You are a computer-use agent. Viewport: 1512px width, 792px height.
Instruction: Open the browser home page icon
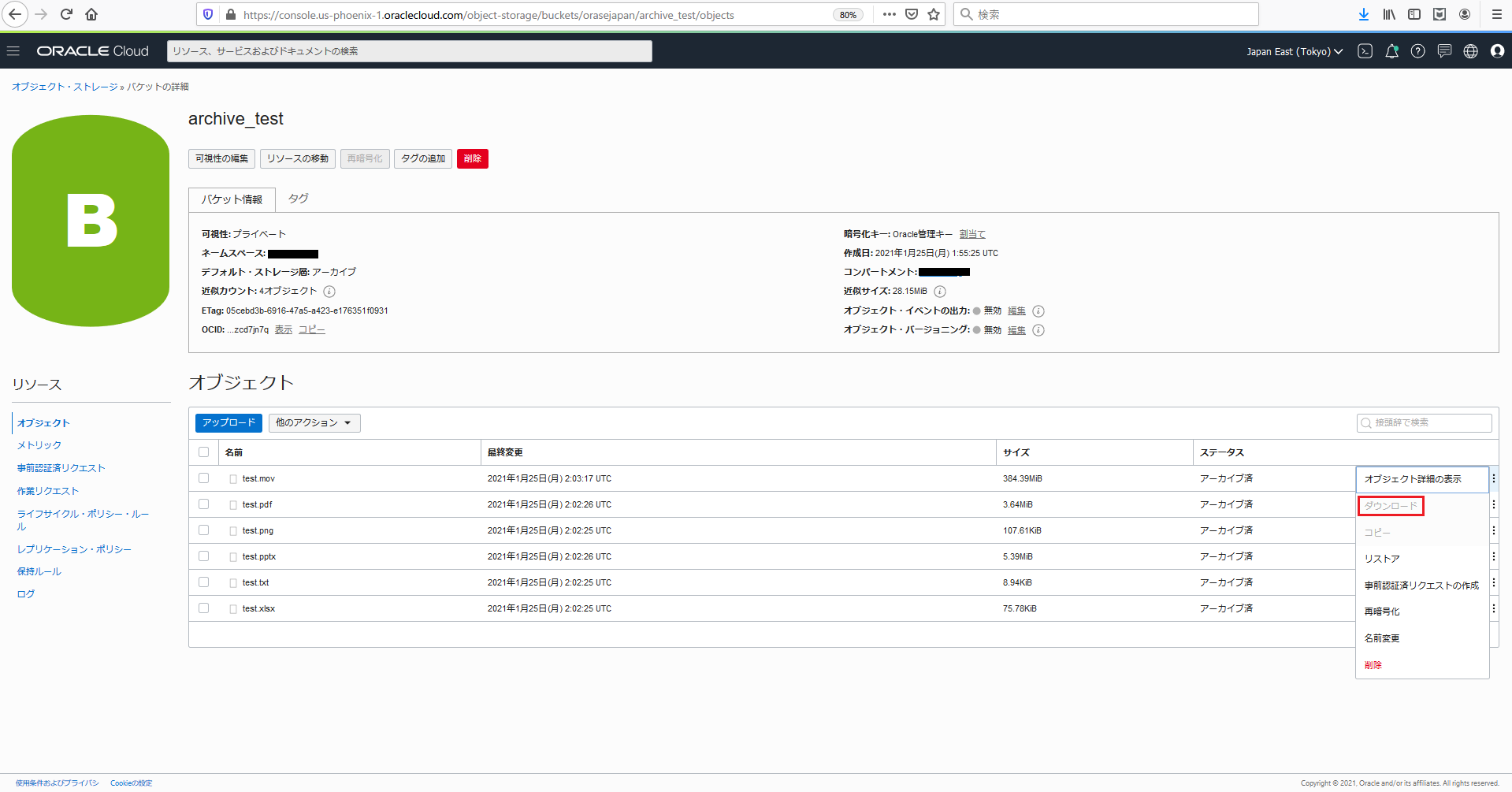tap(91, 14)
